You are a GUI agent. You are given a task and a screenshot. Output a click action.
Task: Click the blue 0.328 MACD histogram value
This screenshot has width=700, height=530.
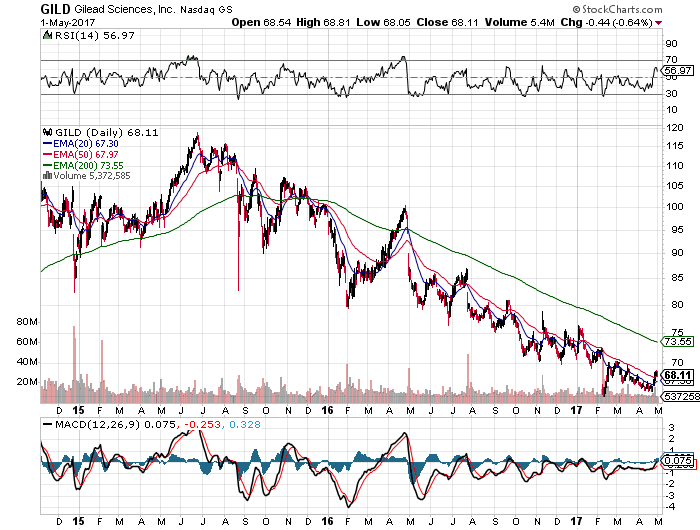coord(245,424)
